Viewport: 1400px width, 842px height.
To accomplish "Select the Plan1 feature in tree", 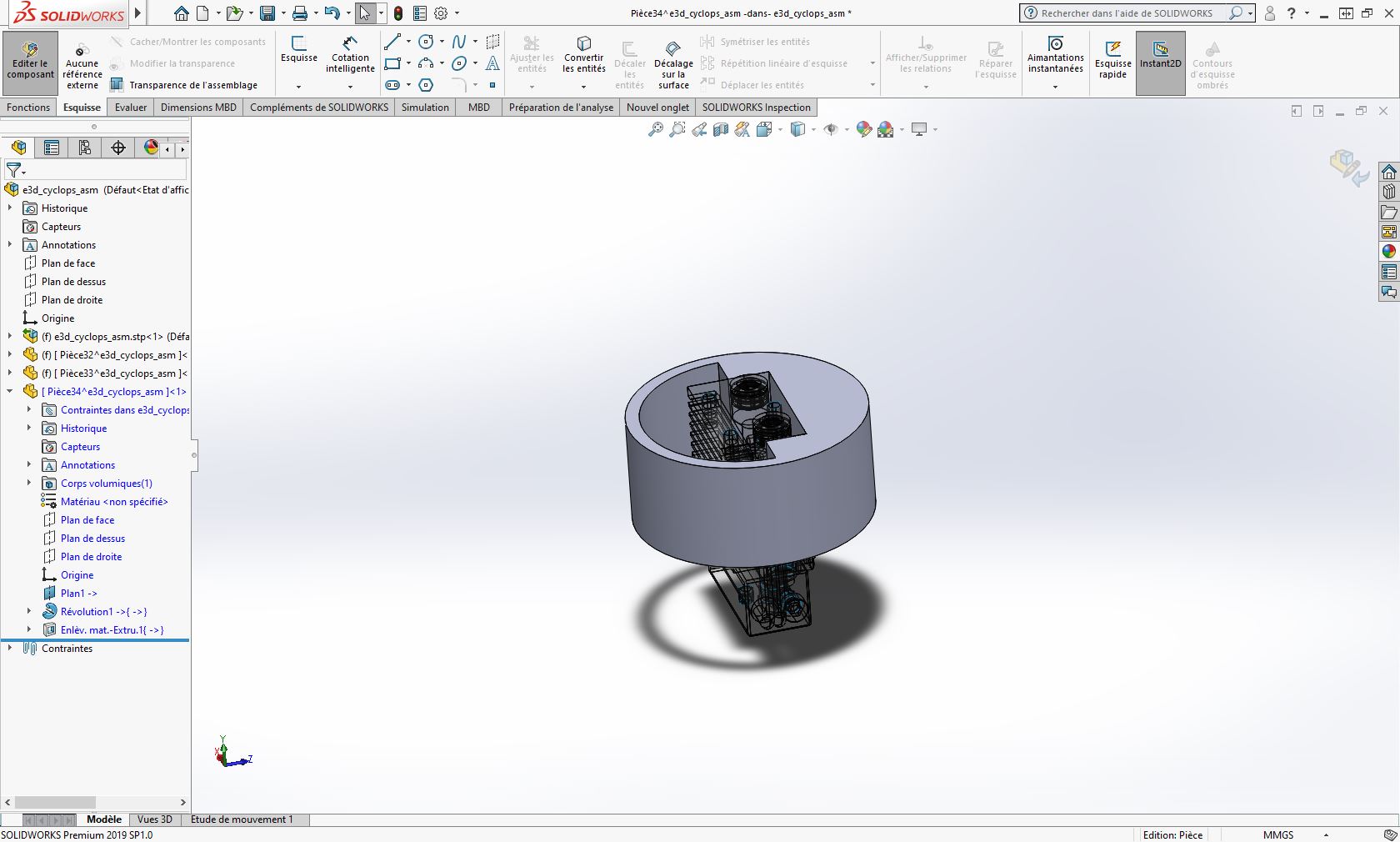I will [x=78, y=594].
